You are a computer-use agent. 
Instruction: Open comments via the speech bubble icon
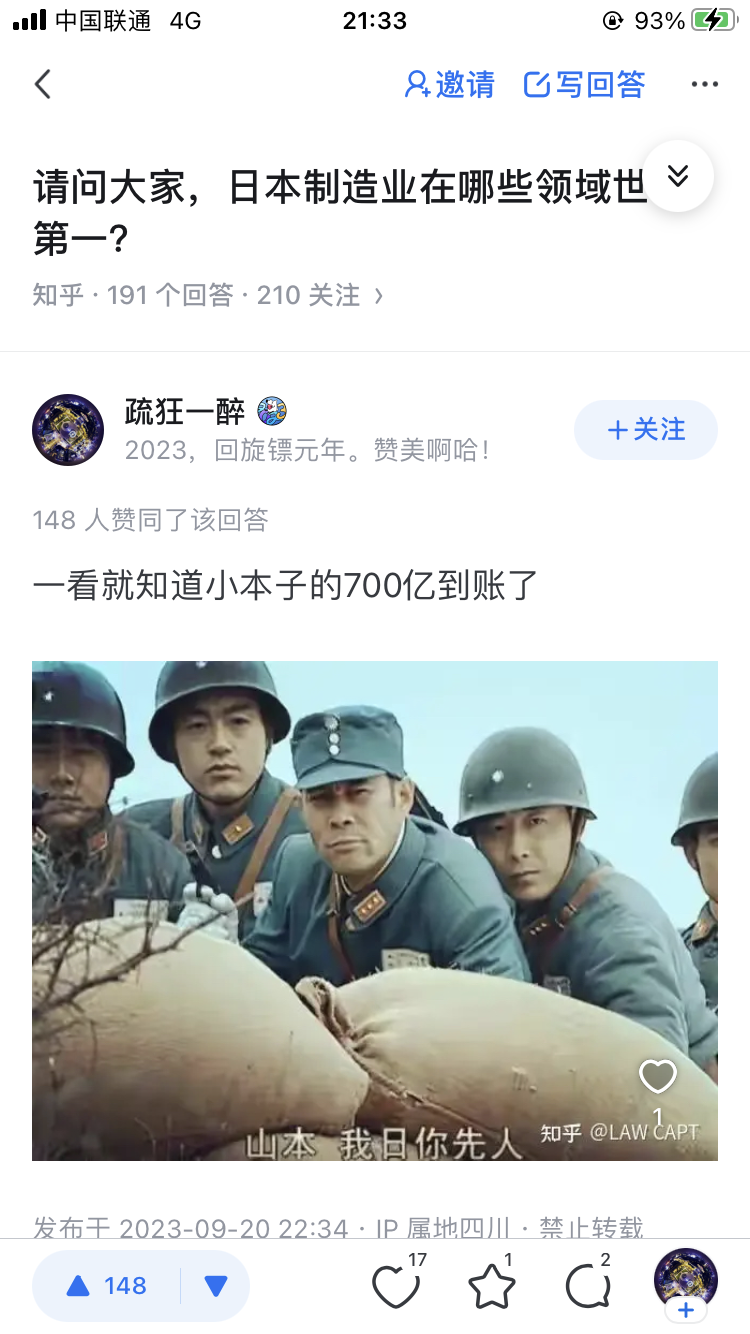coord(588,1285)
